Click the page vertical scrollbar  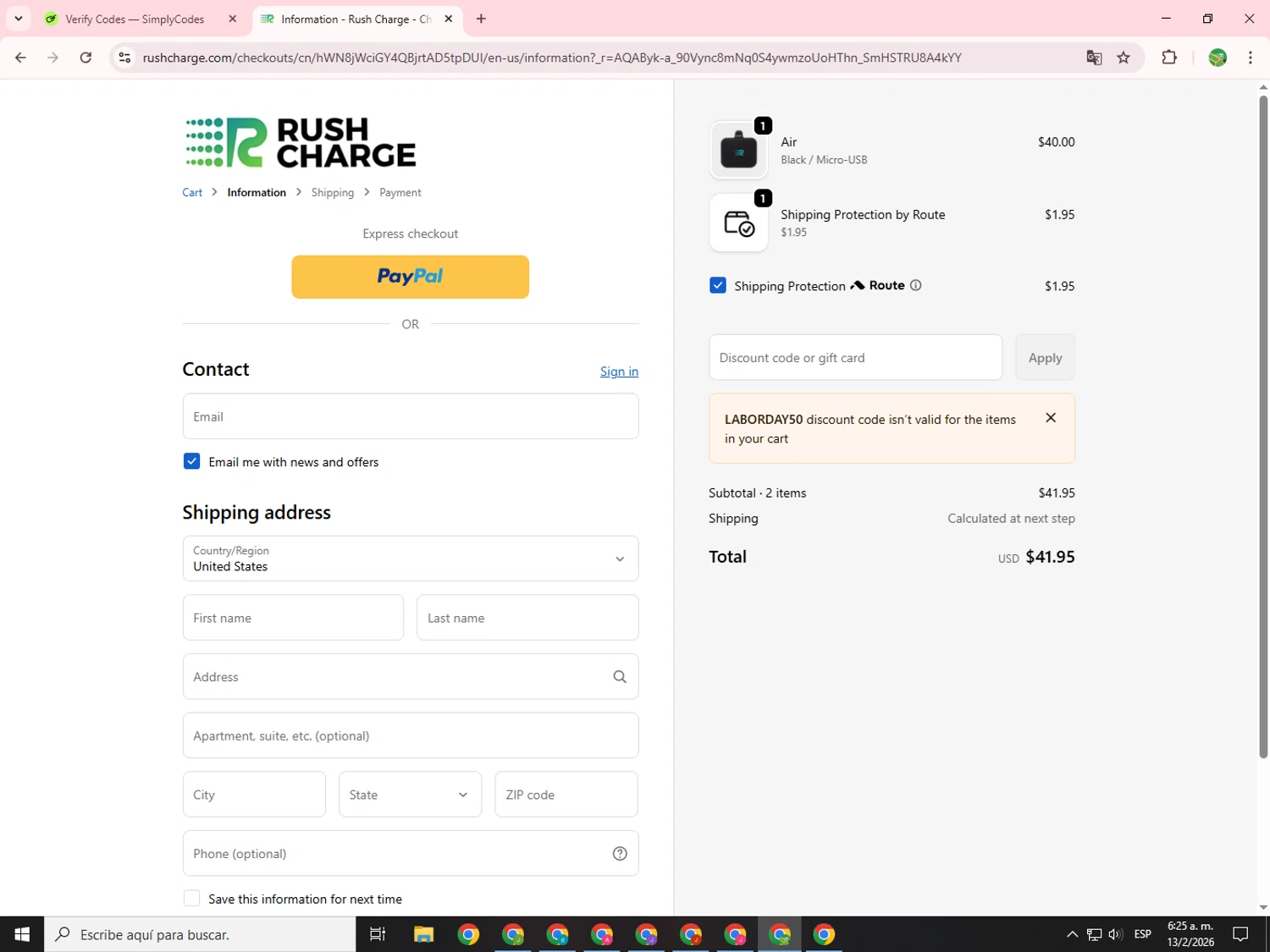coord(1263,427)
